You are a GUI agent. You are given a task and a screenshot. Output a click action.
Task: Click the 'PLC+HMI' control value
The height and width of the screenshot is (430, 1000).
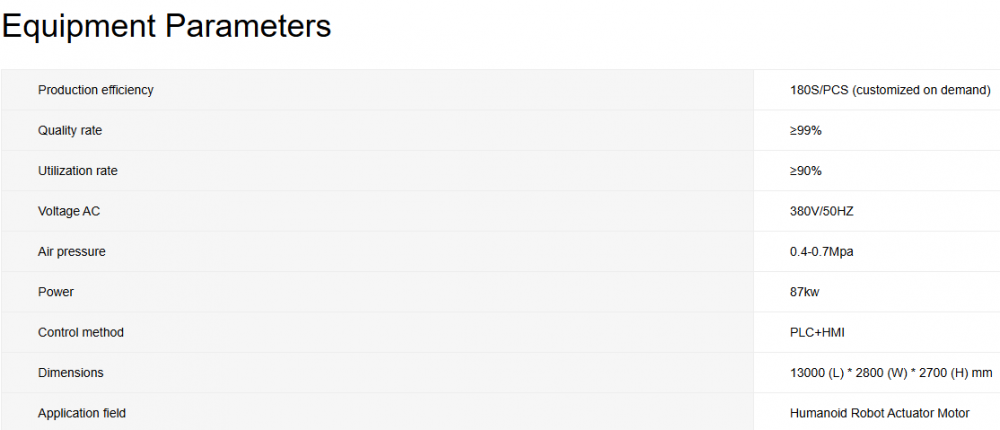pos(815,332)
